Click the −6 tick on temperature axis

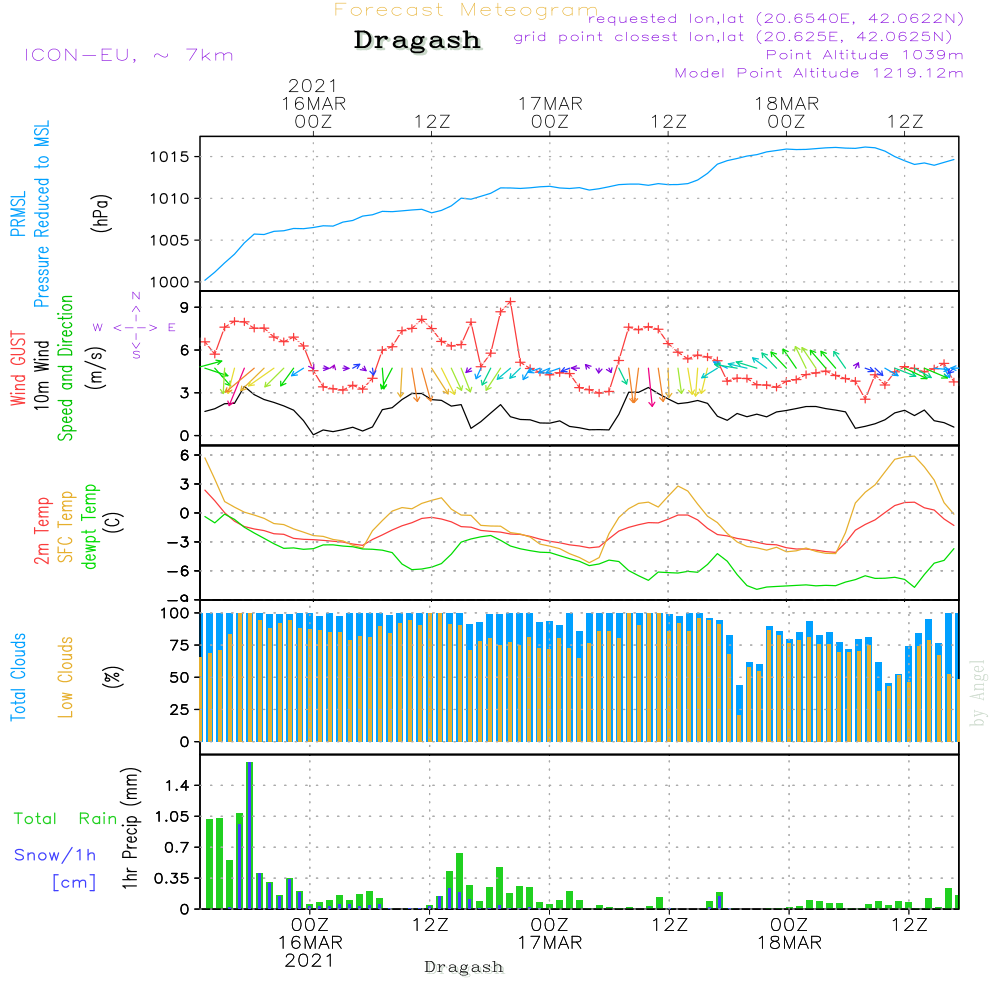click(178, 571)
